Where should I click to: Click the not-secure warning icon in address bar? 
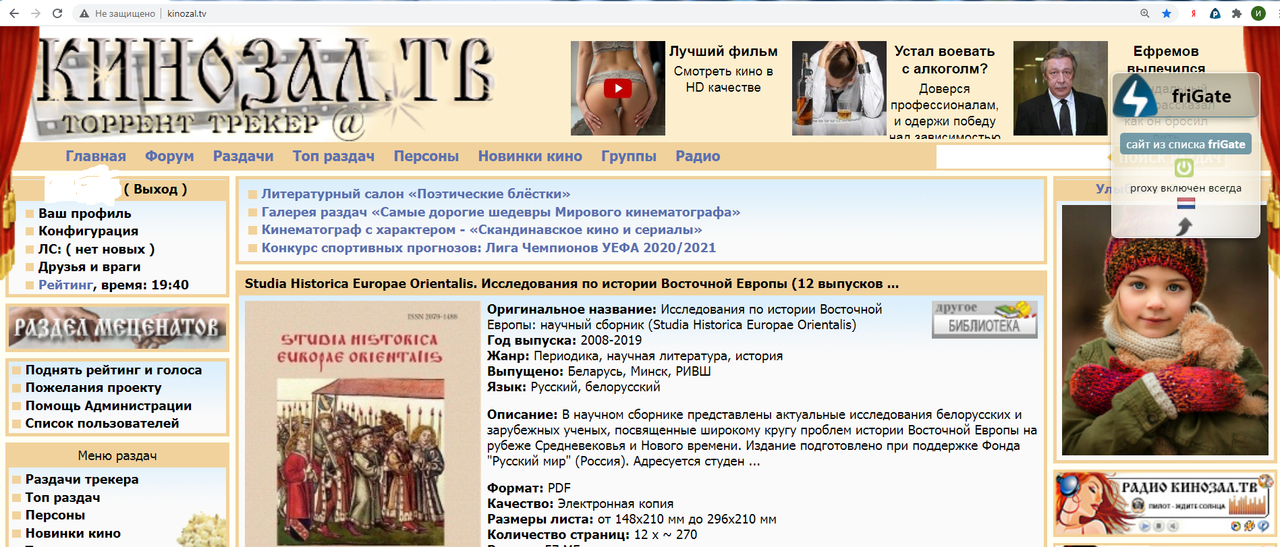(84, 14)
